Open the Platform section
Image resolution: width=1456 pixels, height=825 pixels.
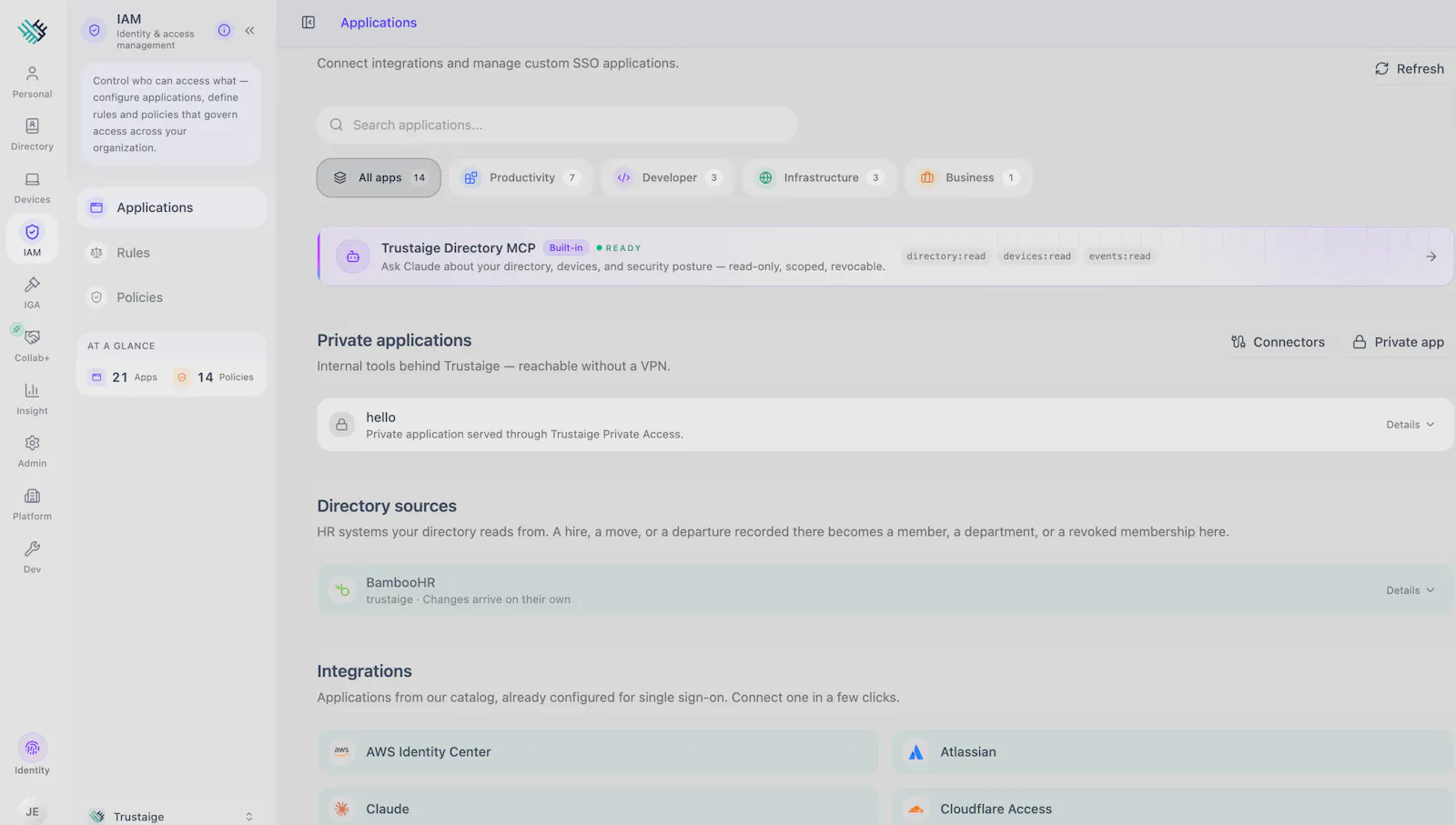pyautogui.click(x=32, y=504)
